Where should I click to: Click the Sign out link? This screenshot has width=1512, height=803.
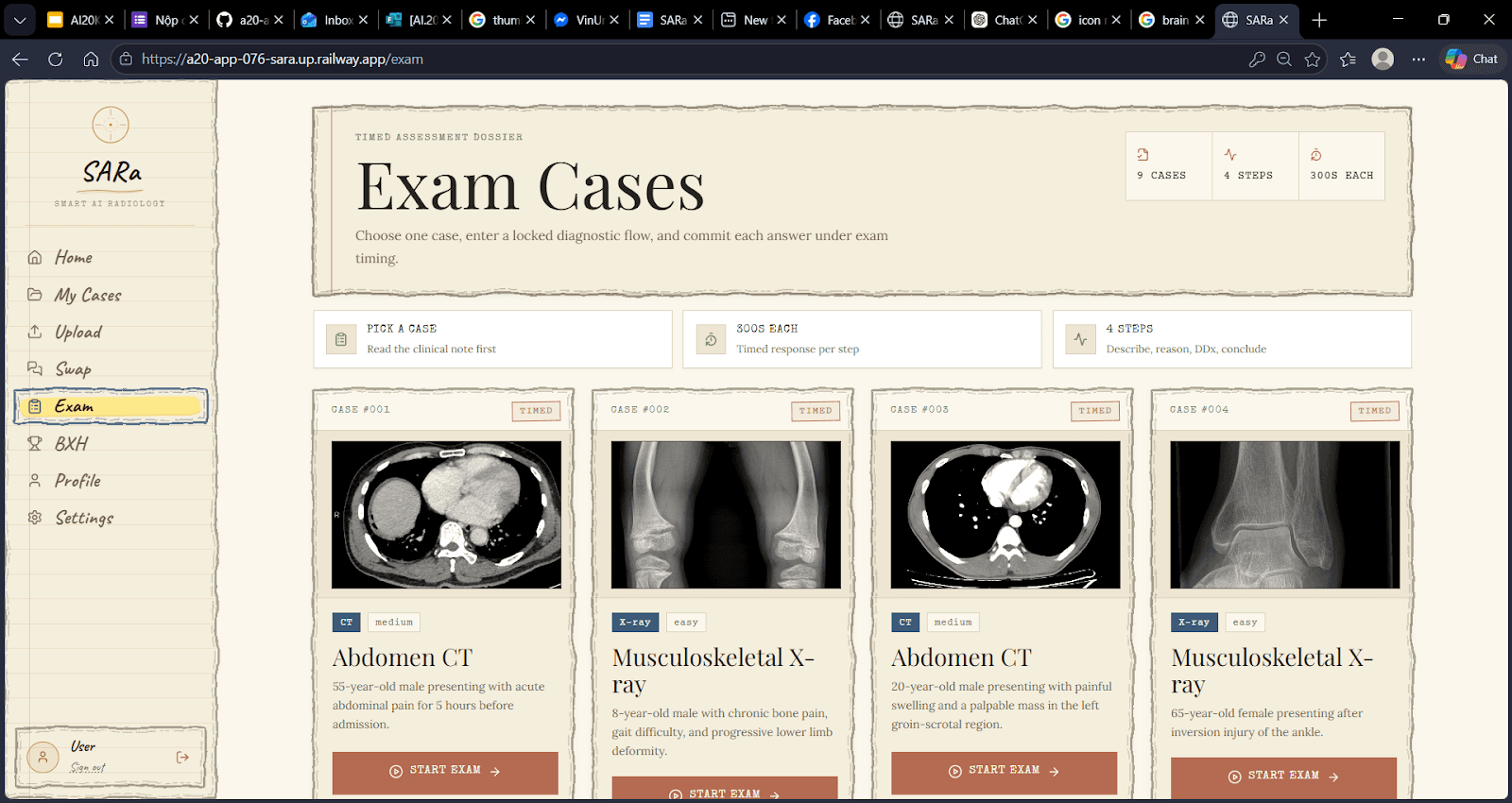(x=88, y=767)
